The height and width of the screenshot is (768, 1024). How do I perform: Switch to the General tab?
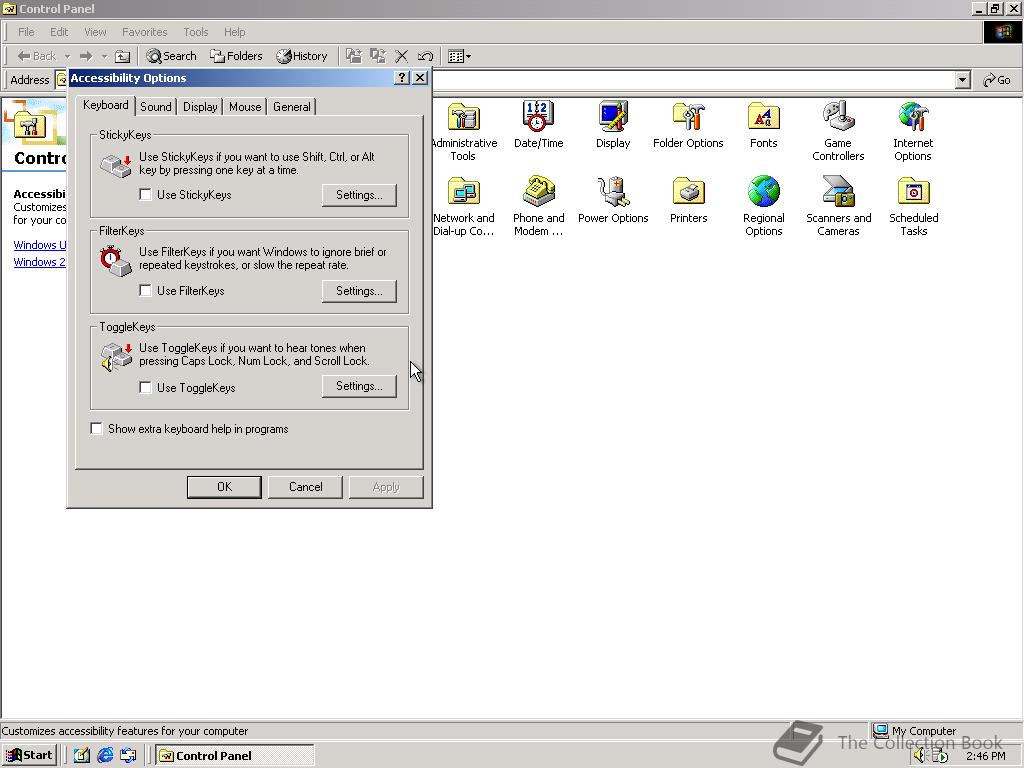point(291,106)
